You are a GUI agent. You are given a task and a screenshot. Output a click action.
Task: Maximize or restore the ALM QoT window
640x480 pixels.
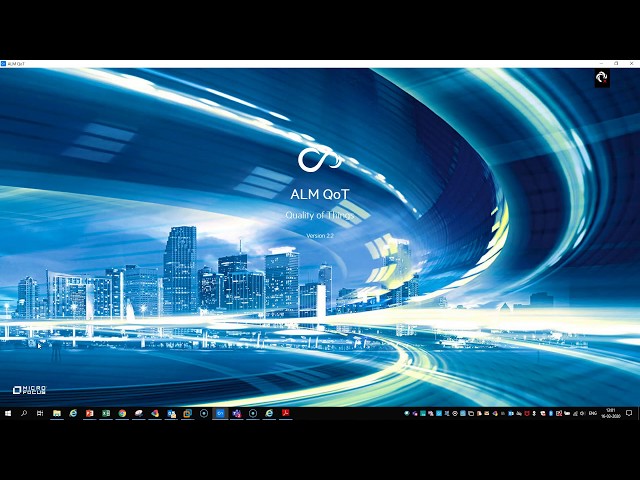(616, 64)
